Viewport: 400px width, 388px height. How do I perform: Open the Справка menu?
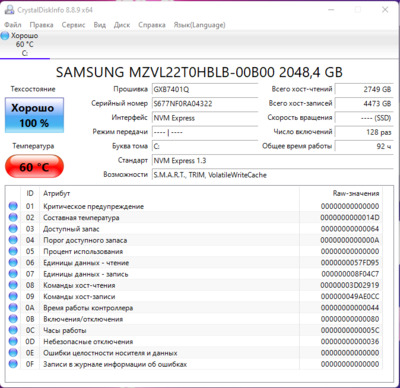tap(152, 25)
